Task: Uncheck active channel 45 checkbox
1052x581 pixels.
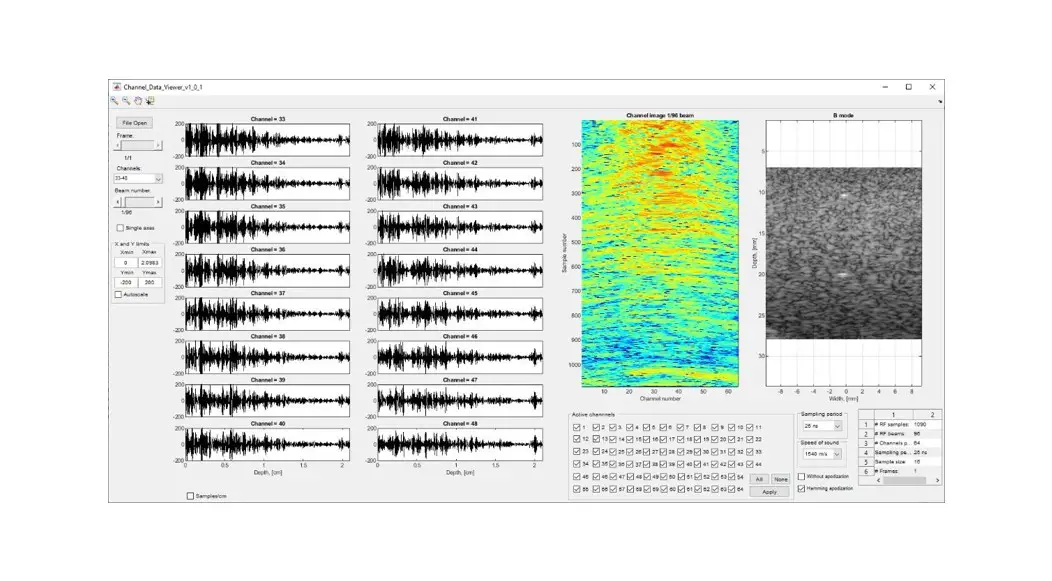Action: click(576, 477)
